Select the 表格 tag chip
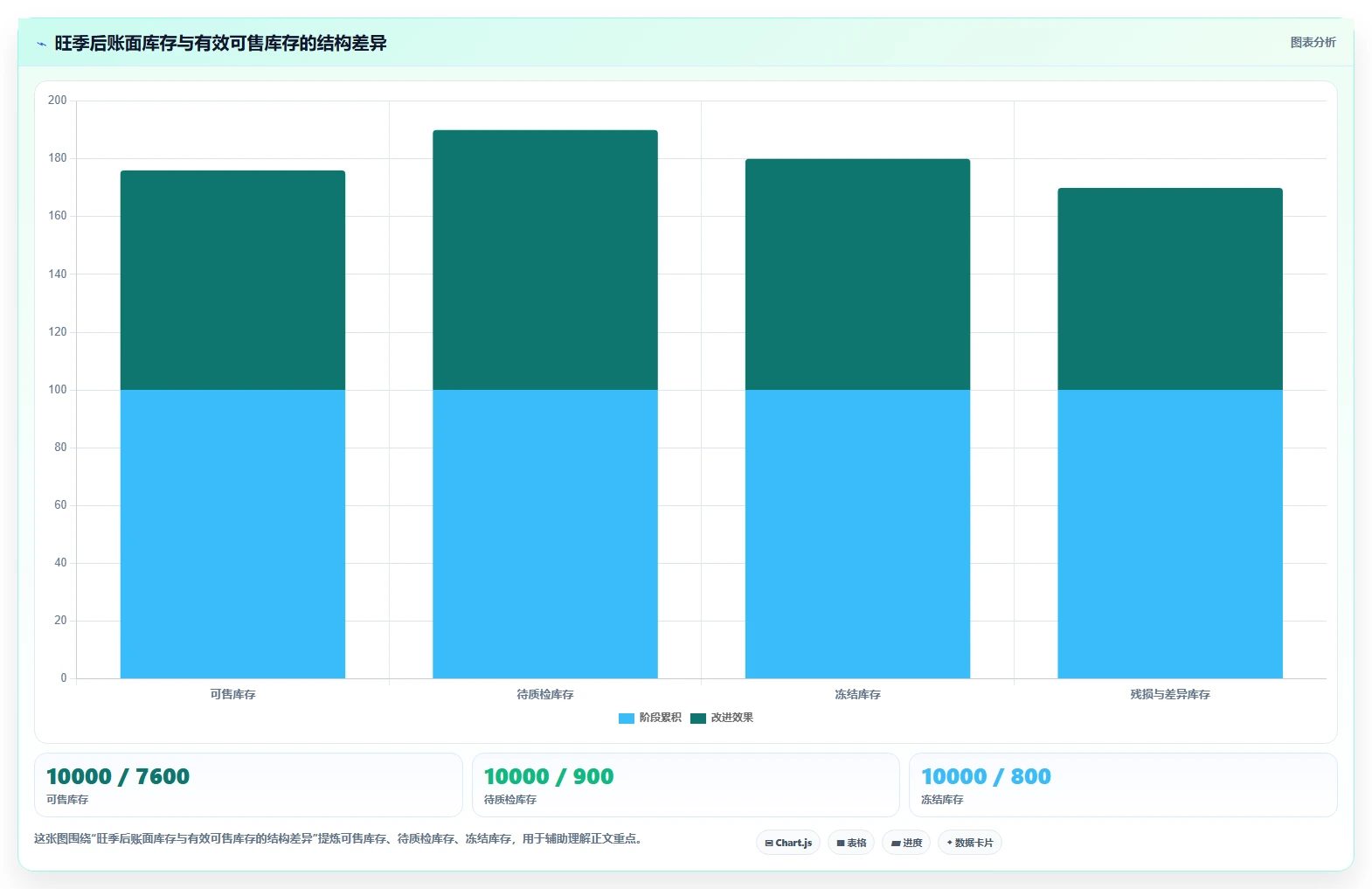The width and height of the screenshot is (1372, 889). pos(851,843)
